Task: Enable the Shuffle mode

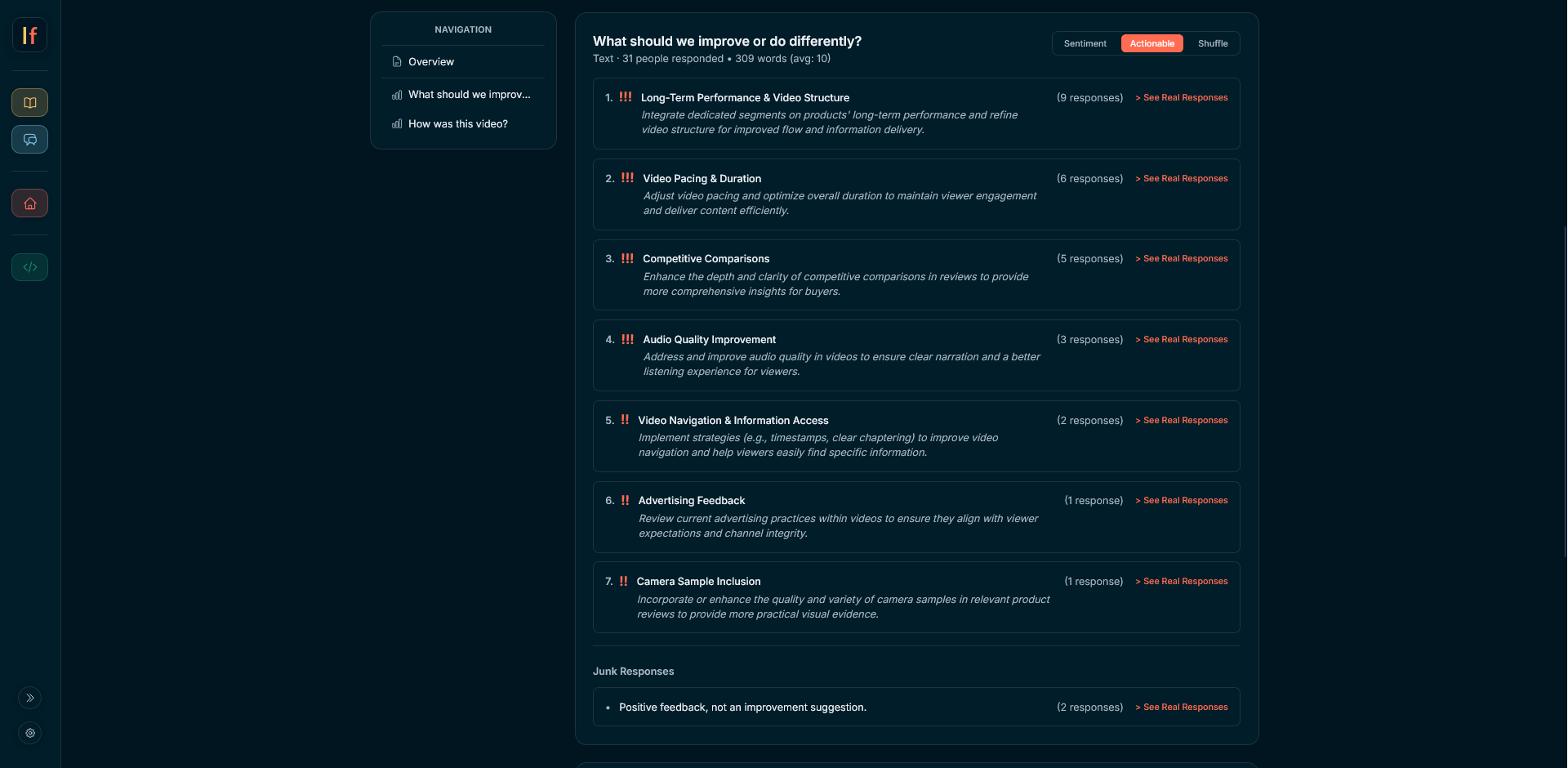Action: (x=1212, y=43)
